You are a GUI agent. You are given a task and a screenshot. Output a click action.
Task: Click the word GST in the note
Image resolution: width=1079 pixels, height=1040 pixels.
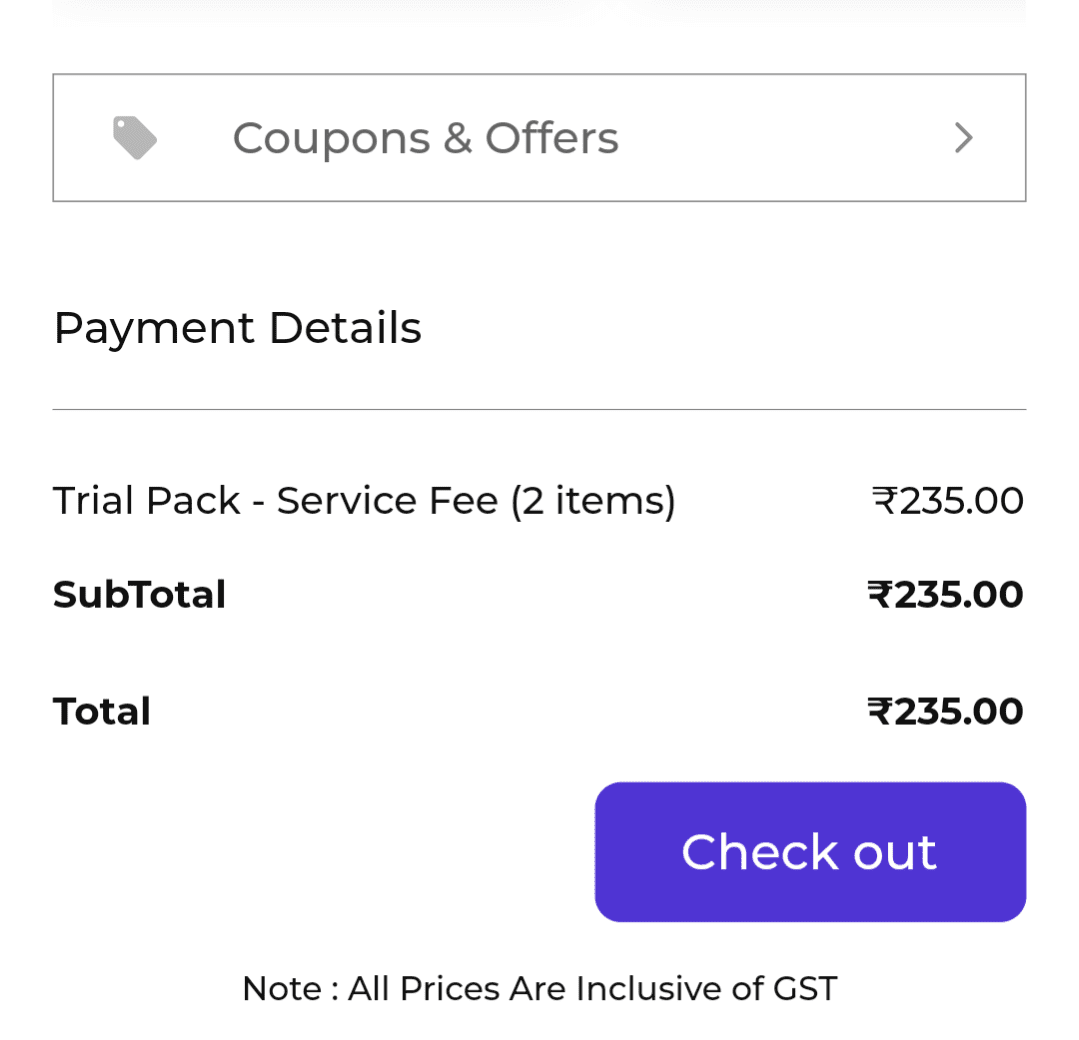805,989
